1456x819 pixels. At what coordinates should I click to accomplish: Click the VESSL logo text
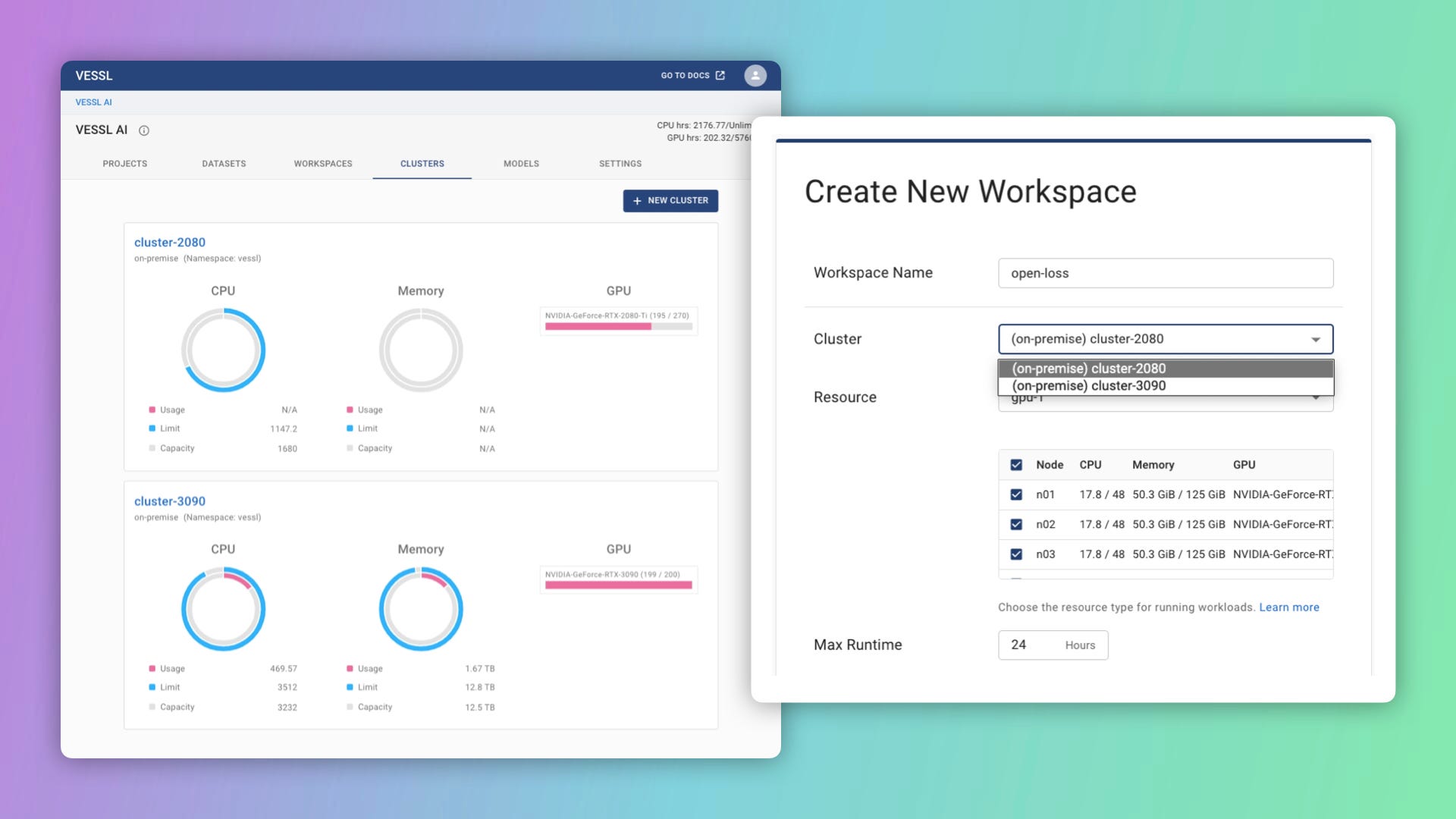coord(94,75)
